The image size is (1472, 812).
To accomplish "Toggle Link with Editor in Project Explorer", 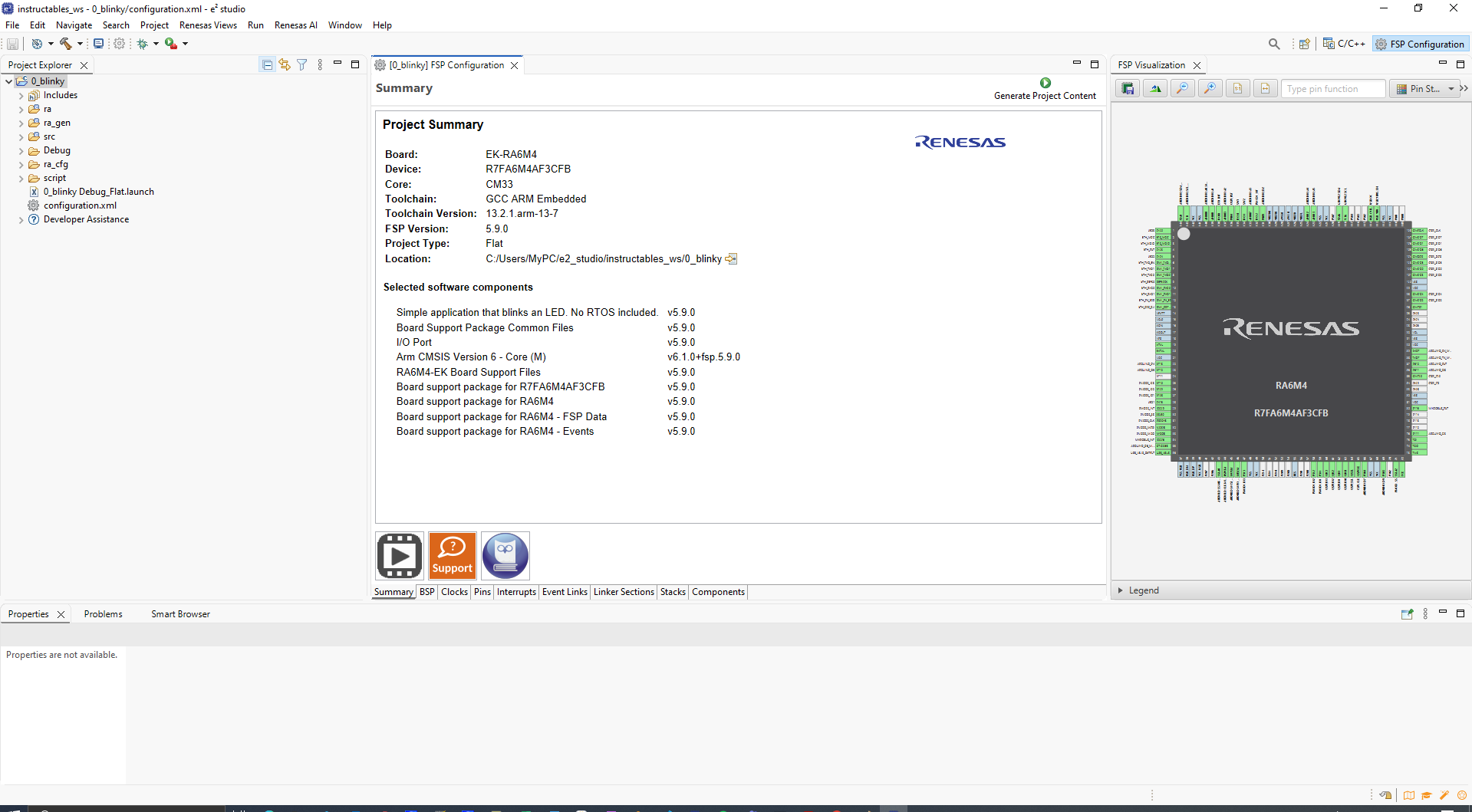I will (285, 64).
